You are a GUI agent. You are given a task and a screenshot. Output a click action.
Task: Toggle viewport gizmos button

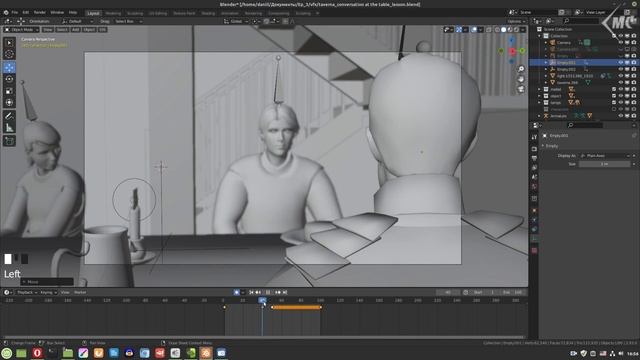tap(459, 29)
